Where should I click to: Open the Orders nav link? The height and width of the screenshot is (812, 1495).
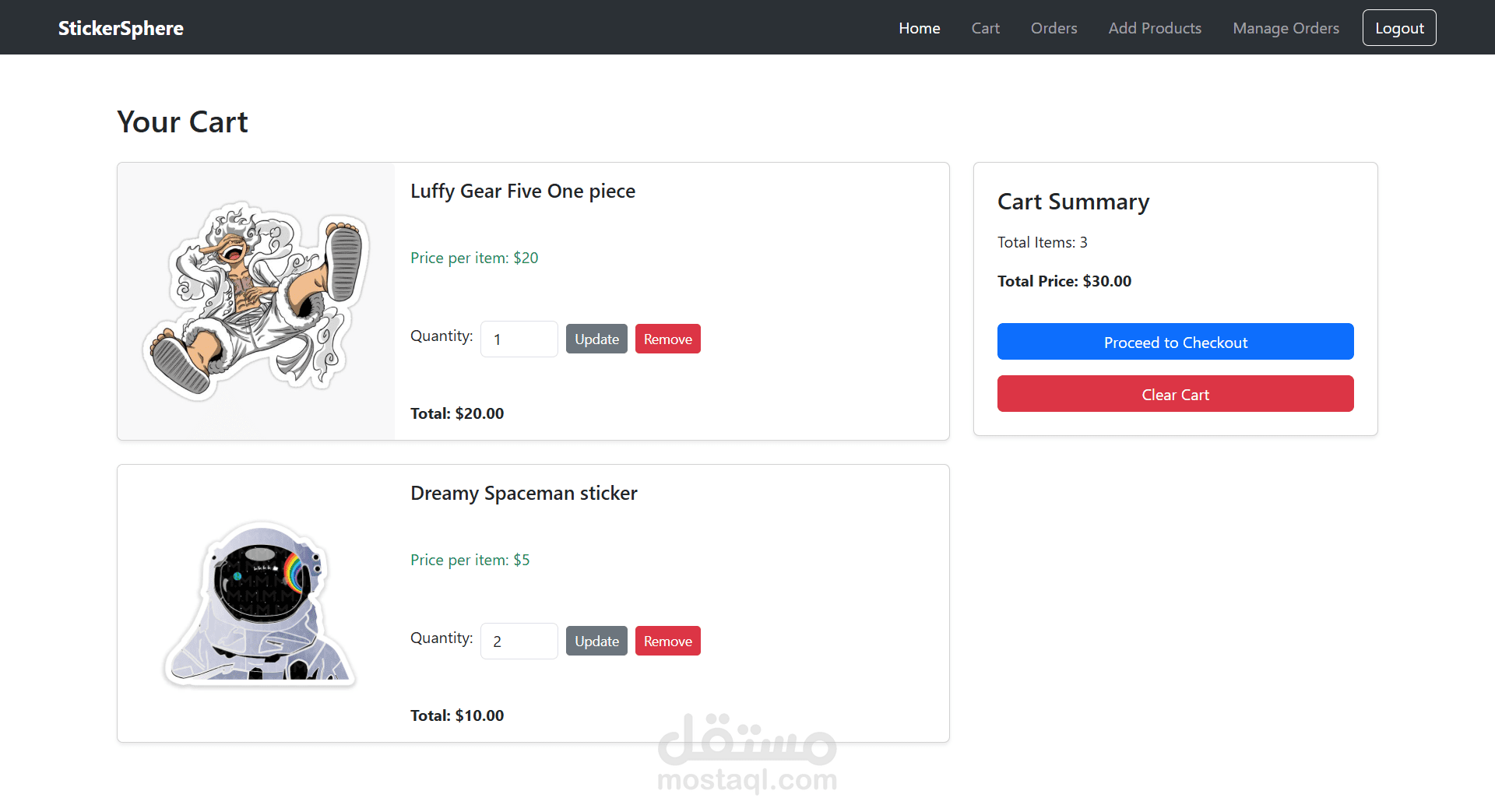[x=1054, y=28]
